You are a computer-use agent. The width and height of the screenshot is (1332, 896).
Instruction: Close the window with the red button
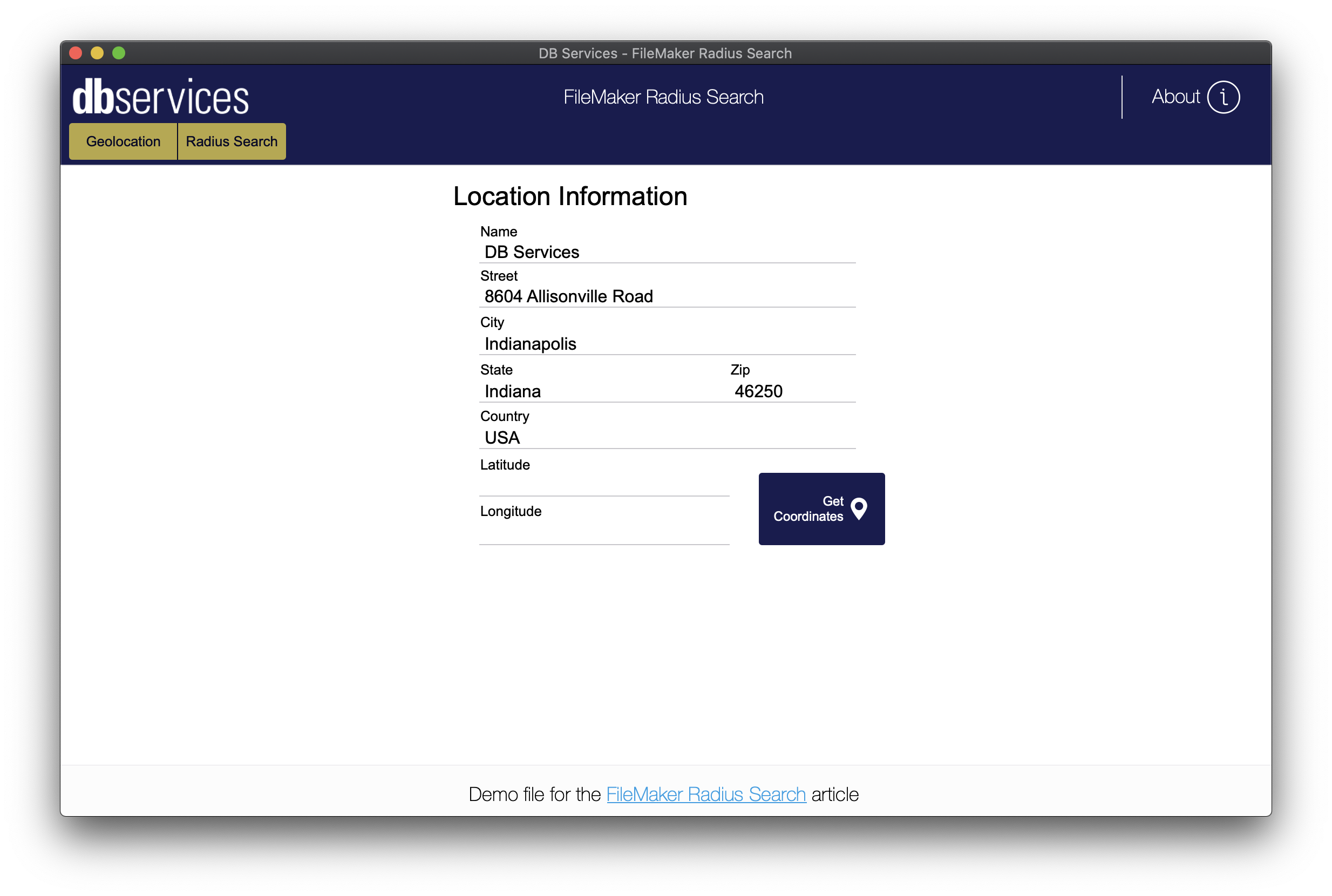[76, 53]
